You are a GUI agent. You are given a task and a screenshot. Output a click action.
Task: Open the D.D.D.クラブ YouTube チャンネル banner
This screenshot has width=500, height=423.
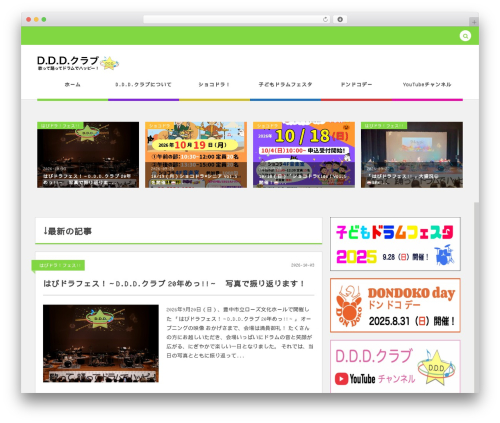tap(395, 366)
